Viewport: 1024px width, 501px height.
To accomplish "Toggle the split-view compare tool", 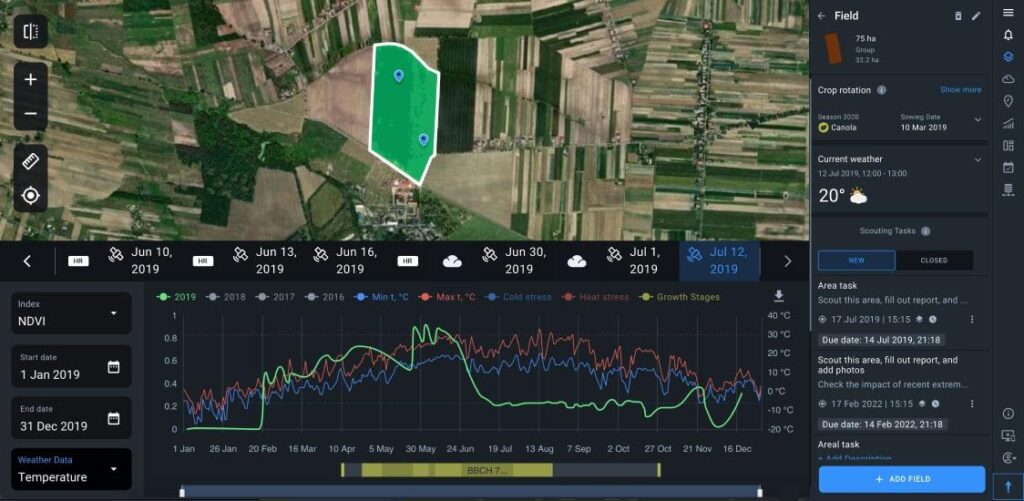I will click(31, 31).
